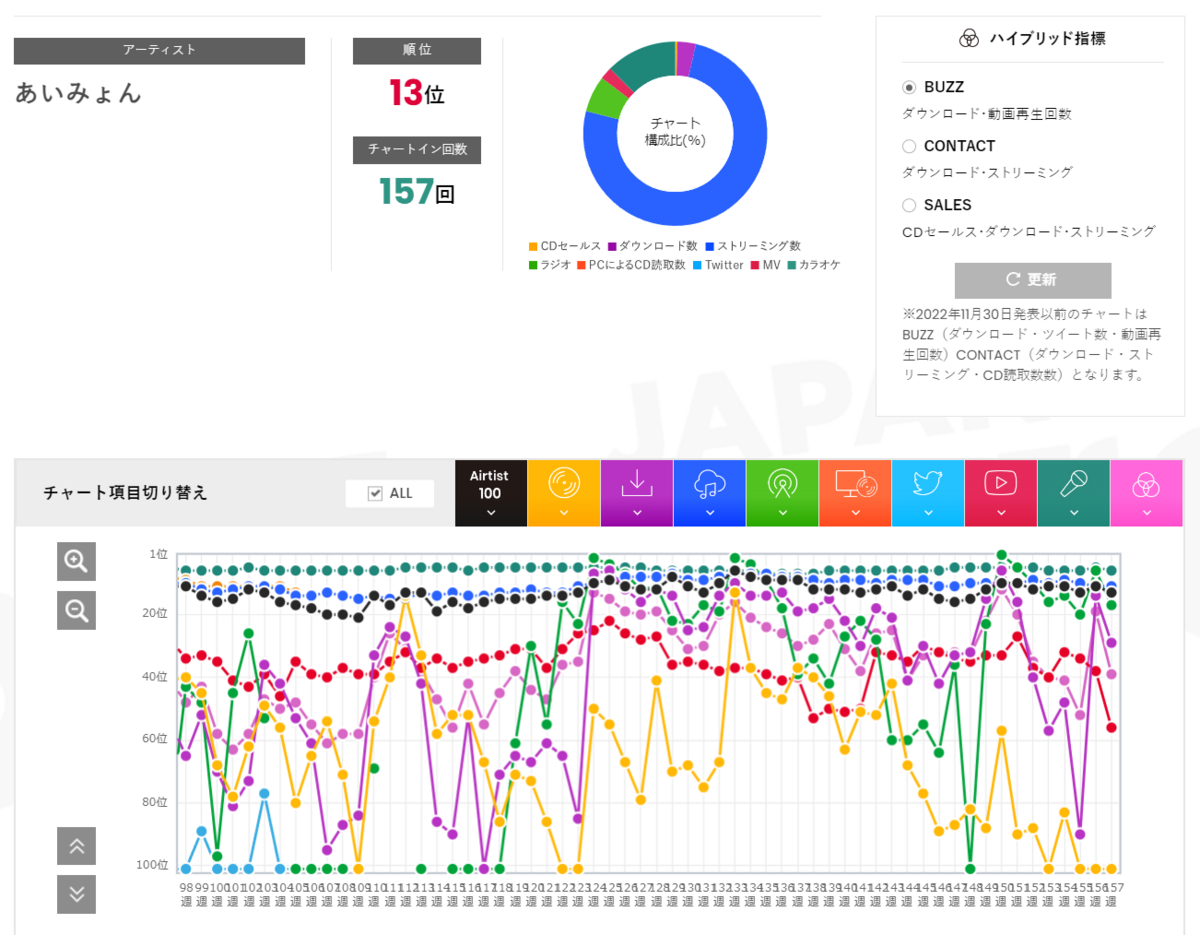Click the 1位 y-axis label
Screen dimensions: 1200x935
tap(158, 554)
